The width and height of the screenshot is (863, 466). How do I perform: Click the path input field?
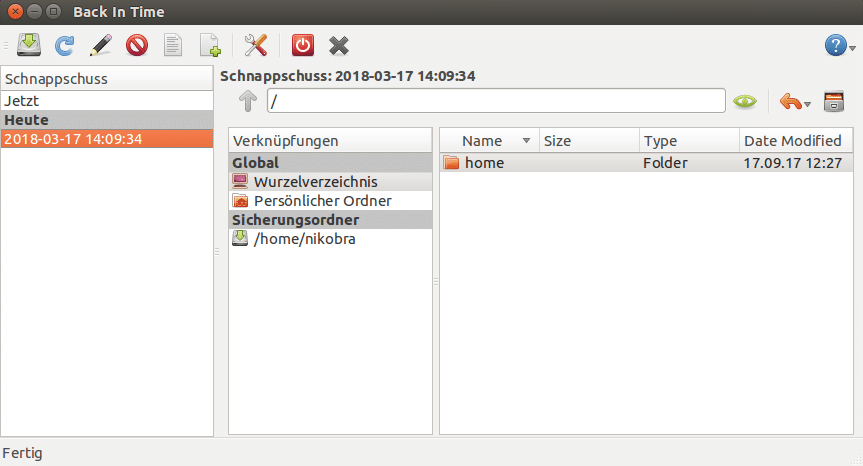click(496, 101)
